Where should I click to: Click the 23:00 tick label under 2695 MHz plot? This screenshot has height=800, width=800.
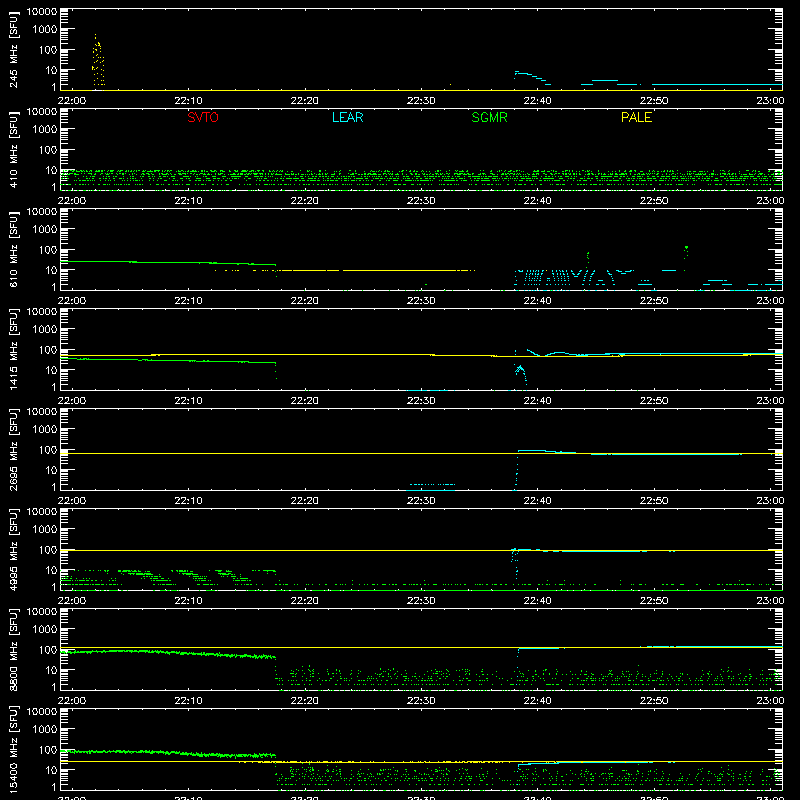pos(770,501)
